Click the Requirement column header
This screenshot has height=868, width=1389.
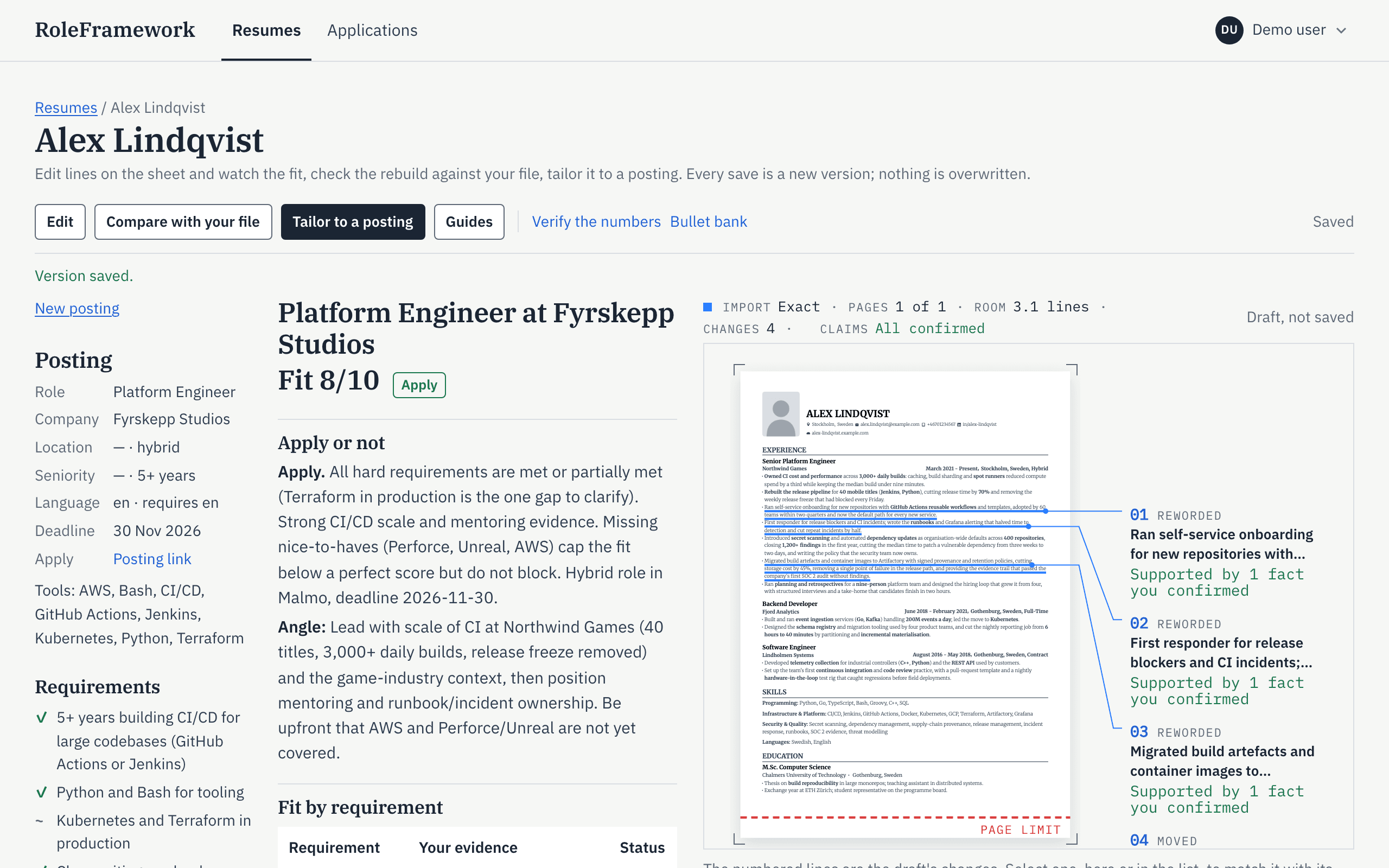[334, 847]
